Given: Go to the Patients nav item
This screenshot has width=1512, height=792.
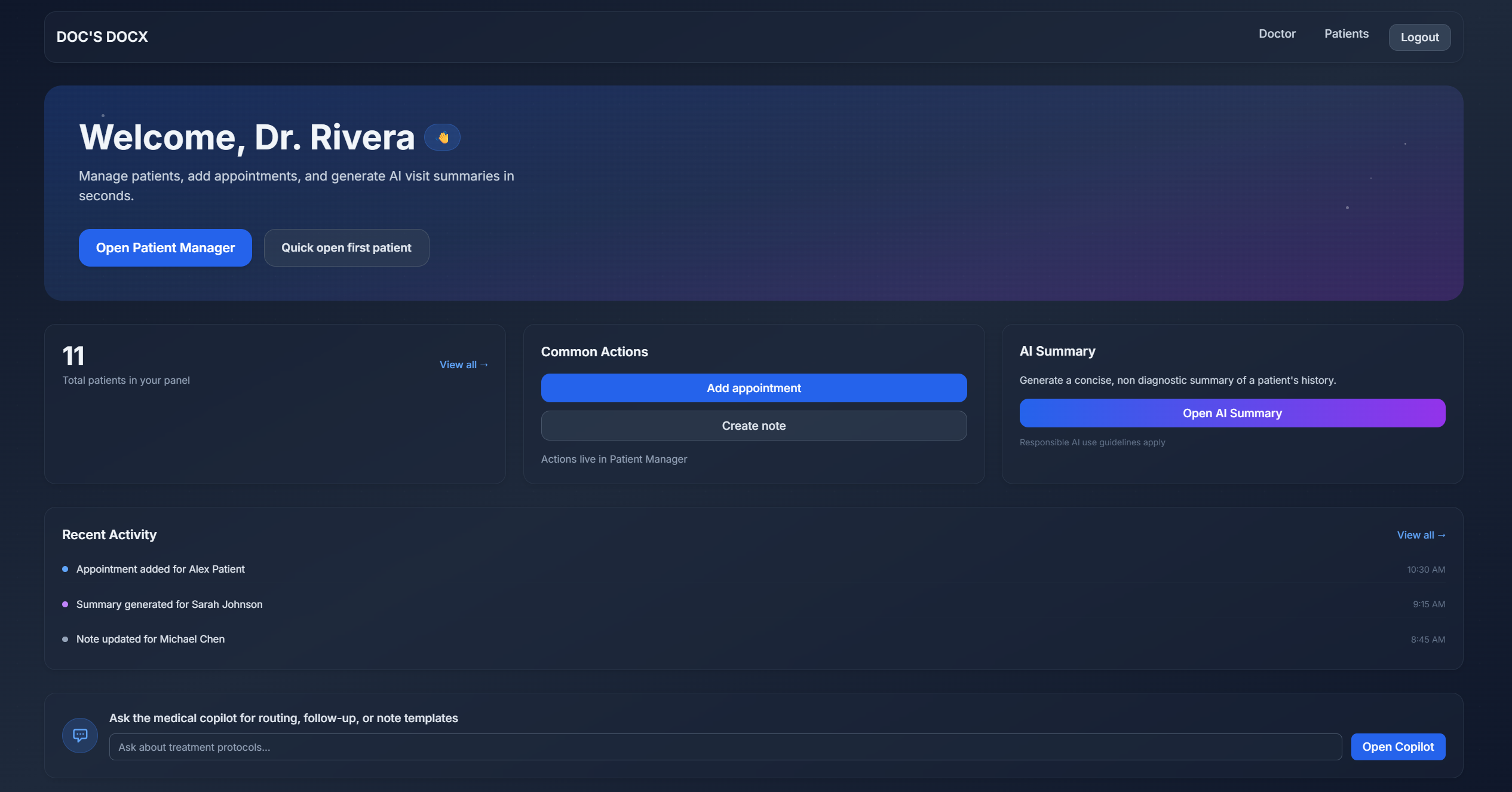Looking at the screenshot, I should pyautogui.click(x=1346, y=34).
